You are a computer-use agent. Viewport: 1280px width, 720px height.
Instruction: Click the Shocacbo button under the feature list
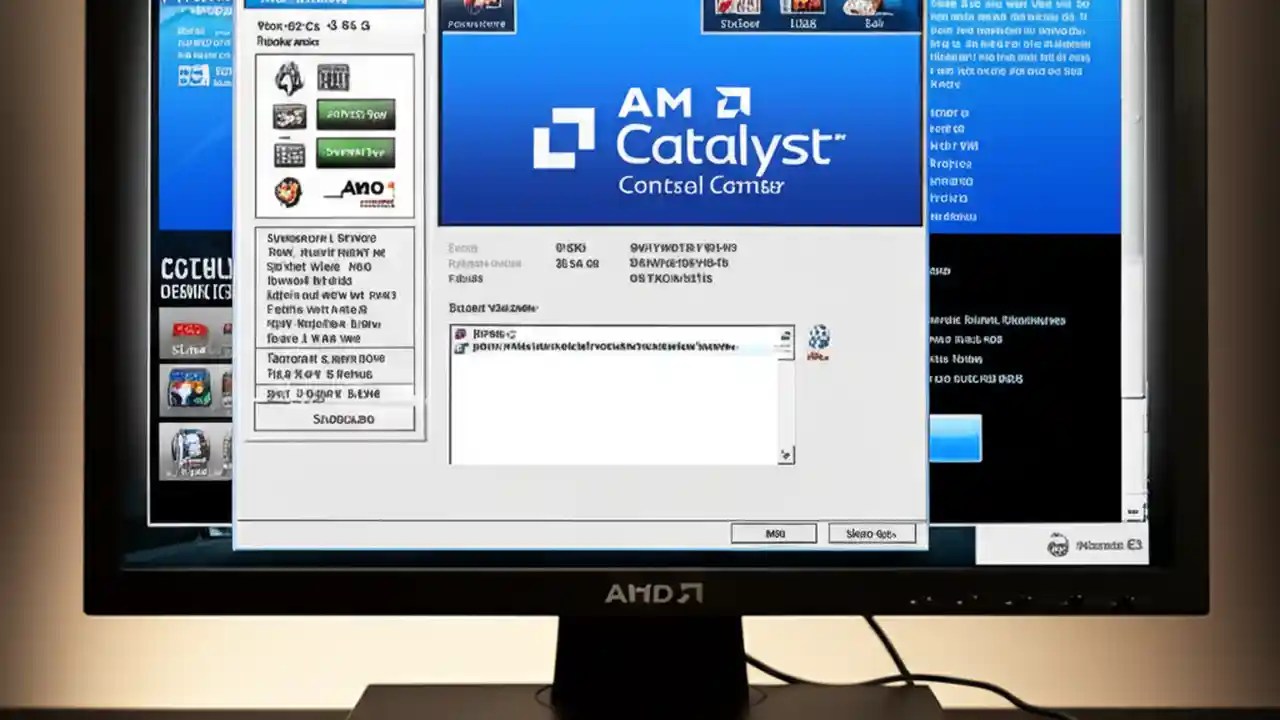341,418
